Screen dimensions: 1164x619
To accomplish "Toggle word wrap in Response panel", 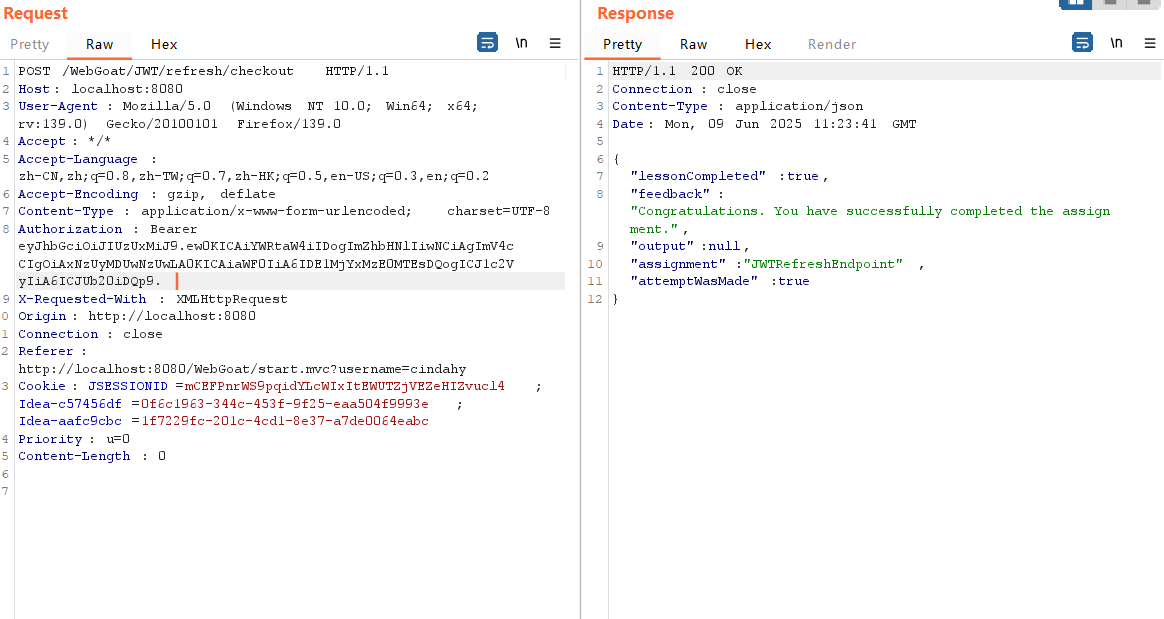I will pyautogui.click(x=1082, y=43).
